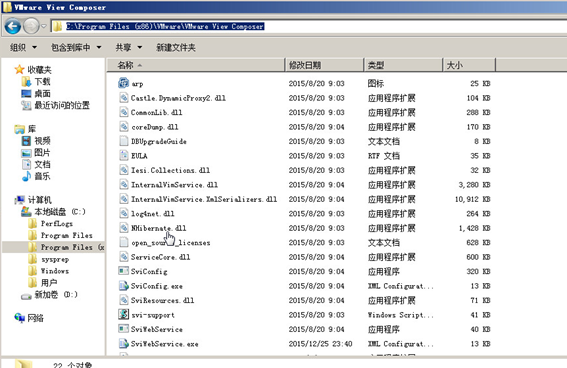567x368 pixels.
Task: Select the log4net.dll file icon
Action: [x=124, y=213]
